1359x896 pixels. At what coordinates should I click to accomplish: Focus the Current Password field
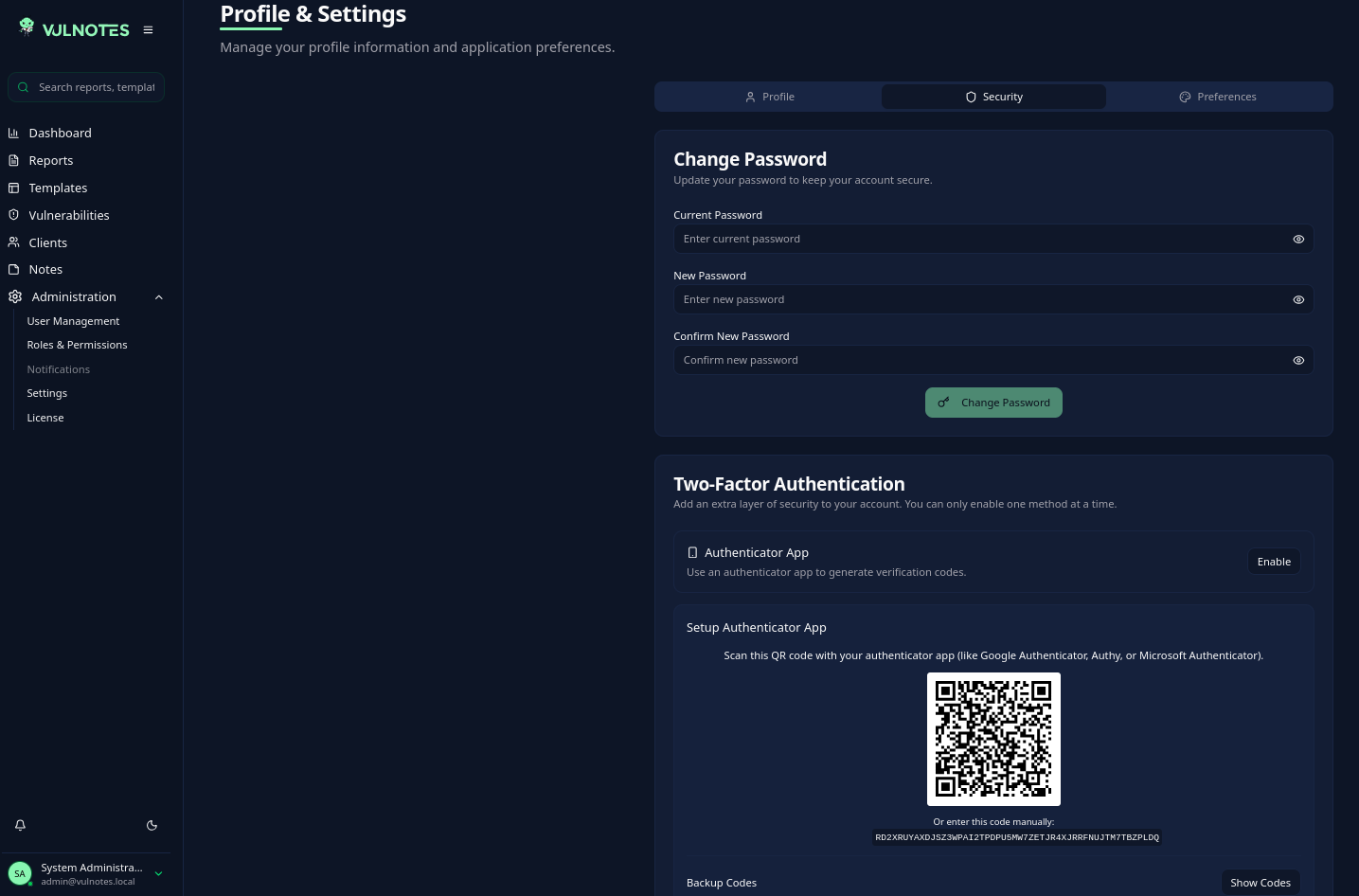993,240
